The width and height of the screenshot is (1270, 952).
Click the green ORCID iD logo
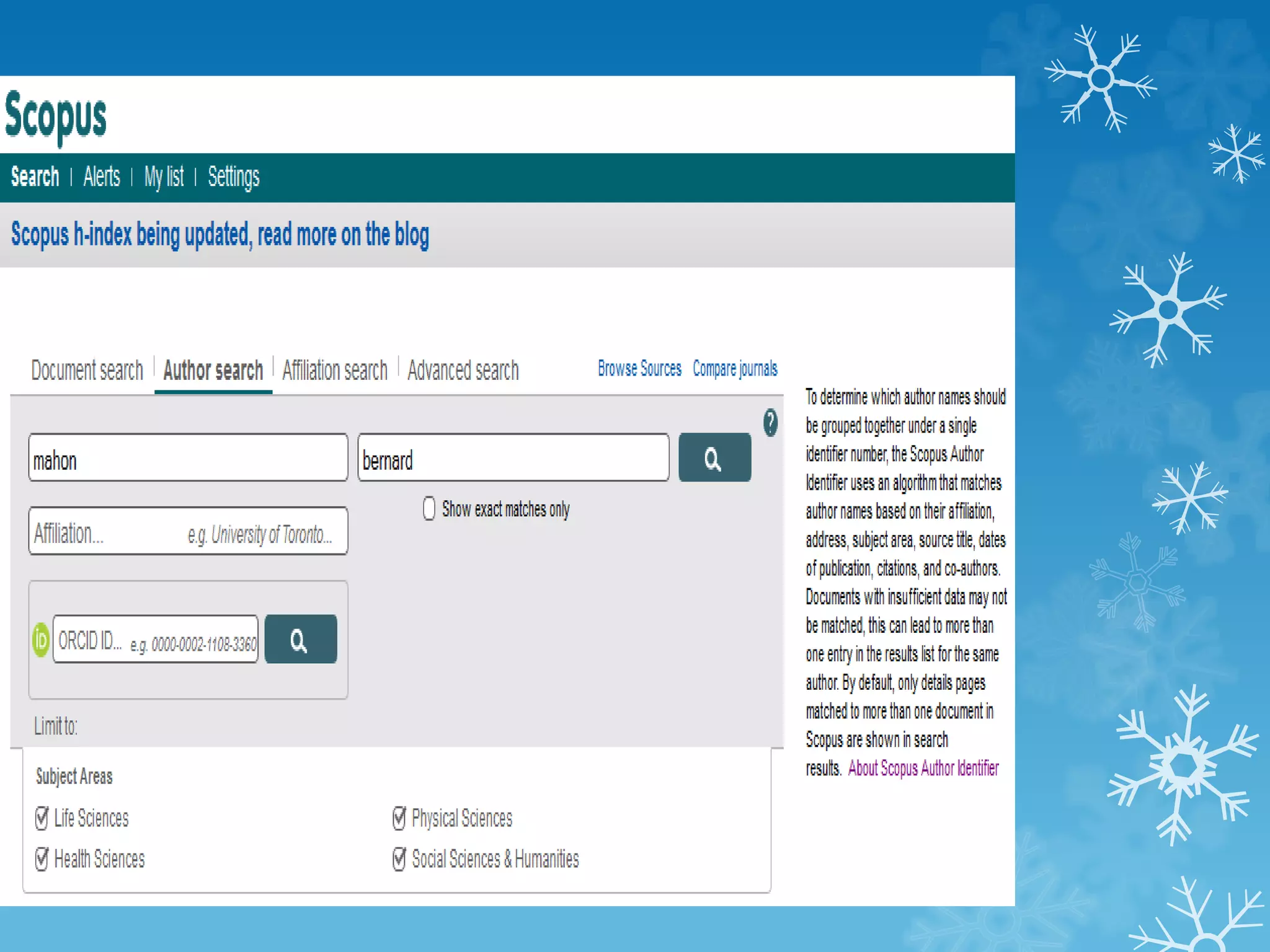tap(41, 640)
